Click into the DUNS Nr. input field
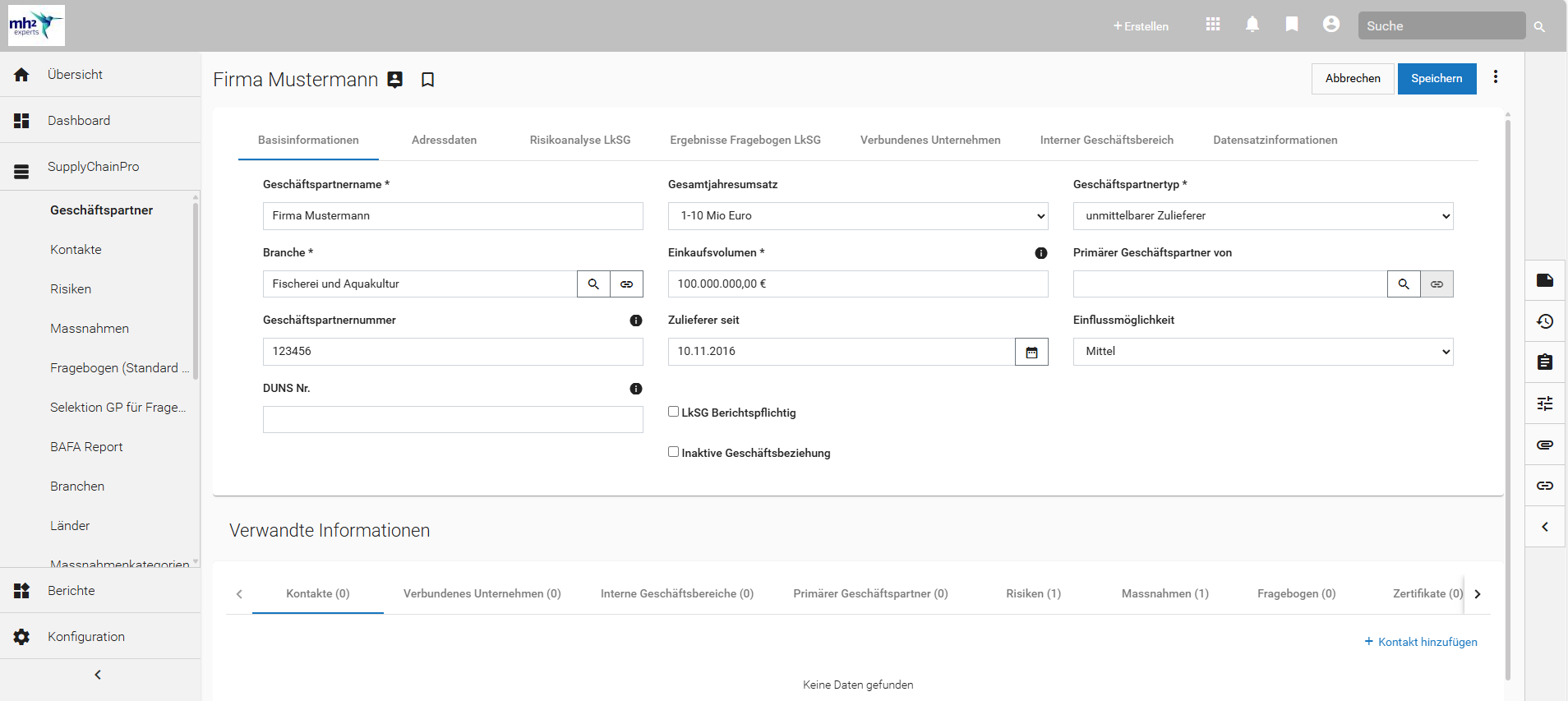Image resolution: width=1568 pixels, height=701 pixels. pyautogui.click(x=452, y=420)
